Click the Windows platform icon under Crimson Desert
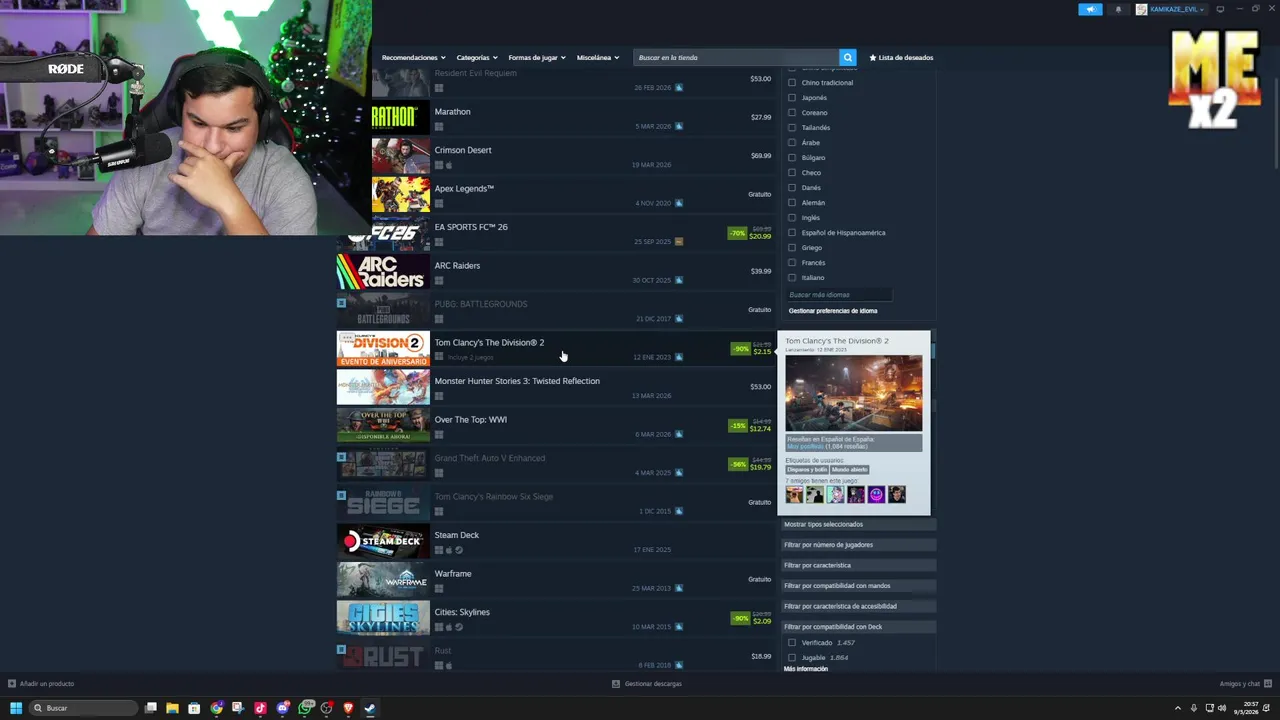 pyautogui.click(x=439, y=165)
